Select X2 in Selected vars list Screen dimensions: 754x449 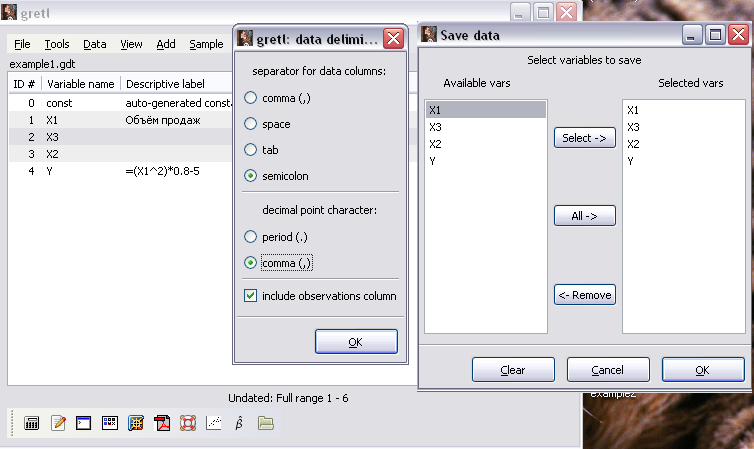pyautogui.click(x=683, y=144)
